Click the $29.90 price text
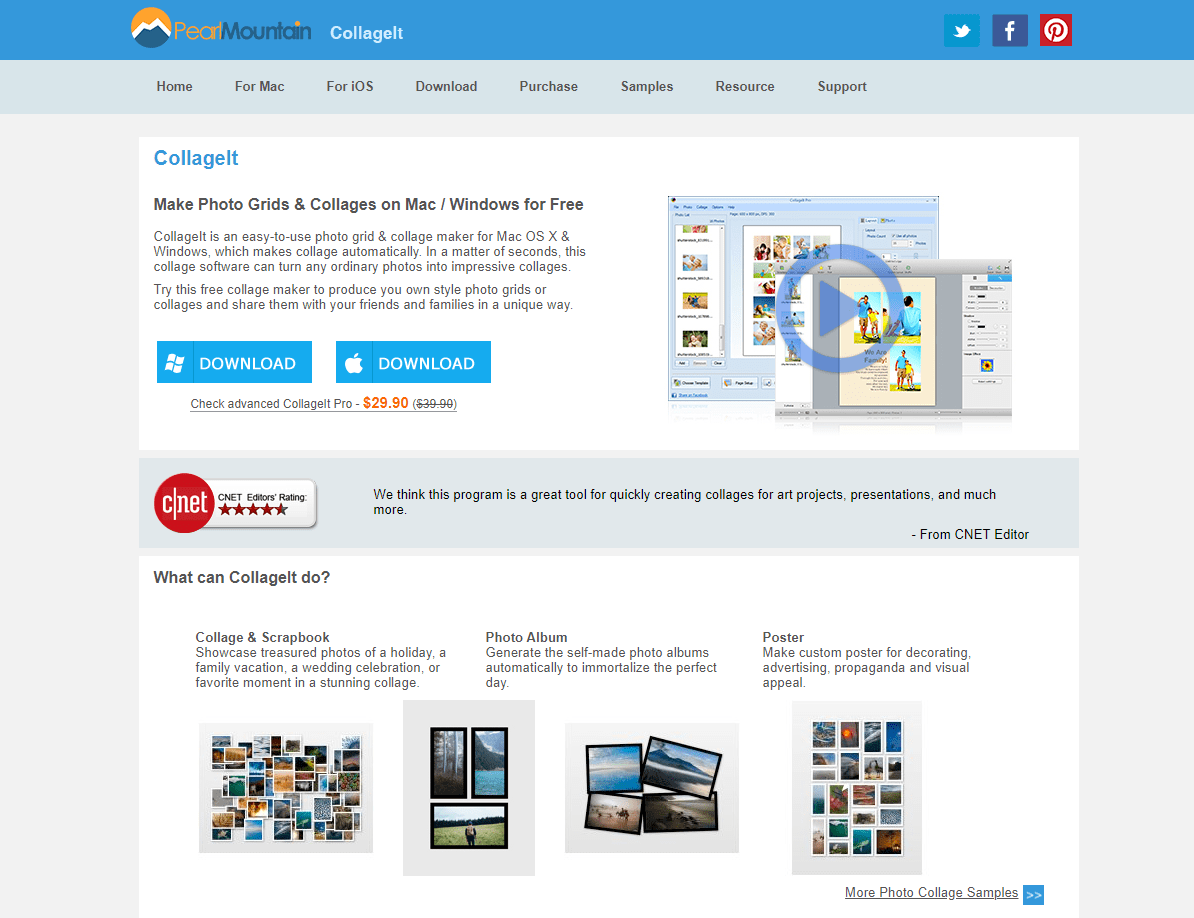The height and width of the screenshot is (918, 1194). click(385, 403)
